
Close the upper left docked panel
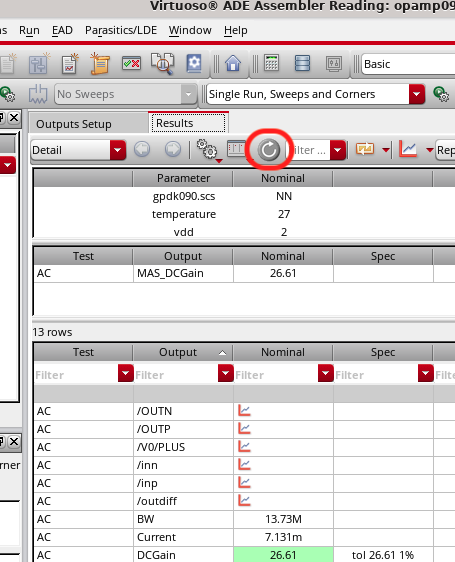[14, 117]
